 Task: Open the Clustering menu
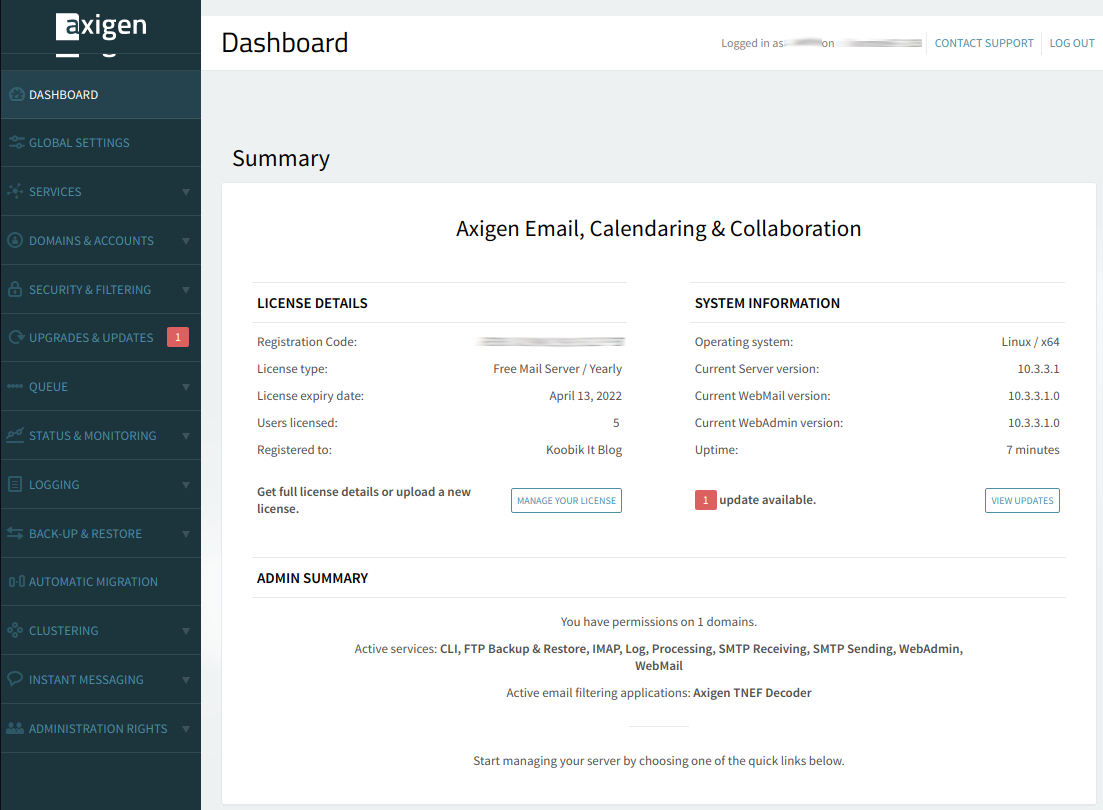pos(101,631)
